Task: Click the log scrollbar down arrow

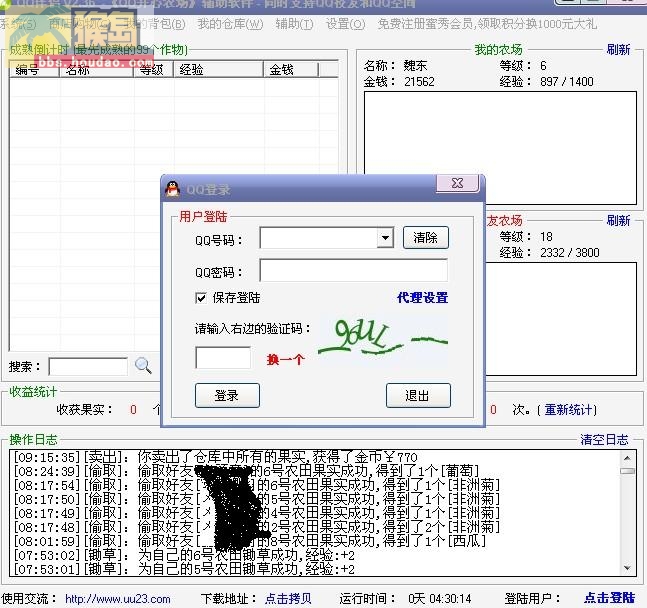Action: pos(627,568)
